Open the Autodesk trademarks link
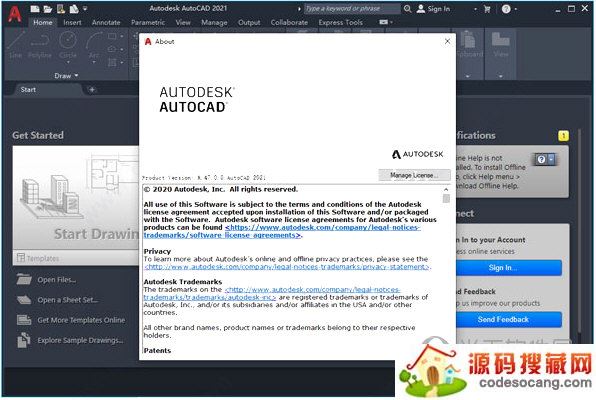596x400 pixels. 271,294
